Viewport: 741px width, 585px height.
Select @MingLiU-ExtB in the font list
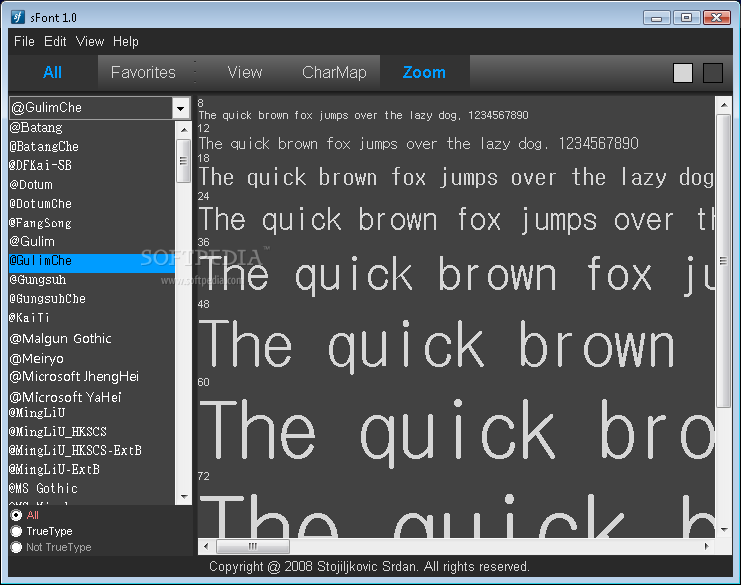pos(92,469)
